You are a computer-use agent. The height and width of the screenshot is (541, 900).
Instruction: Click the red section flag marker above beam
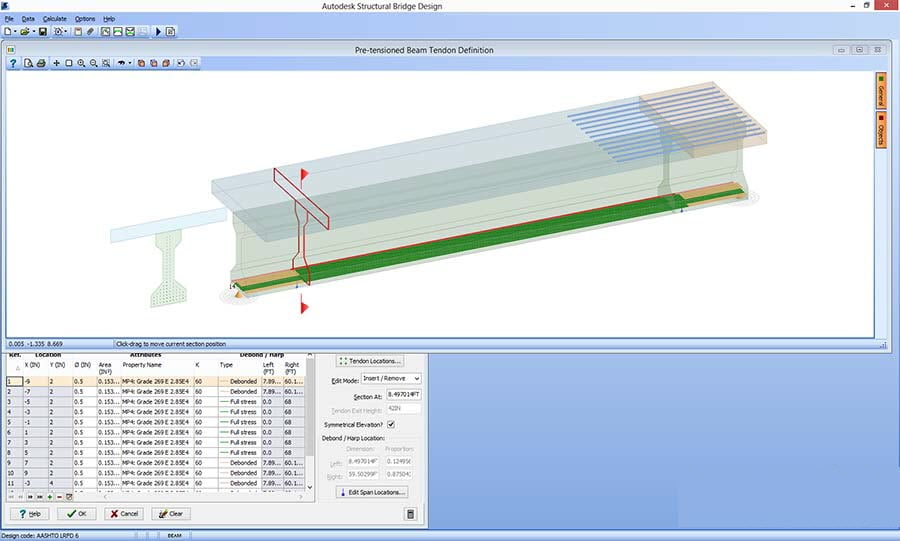click(304, 173)
